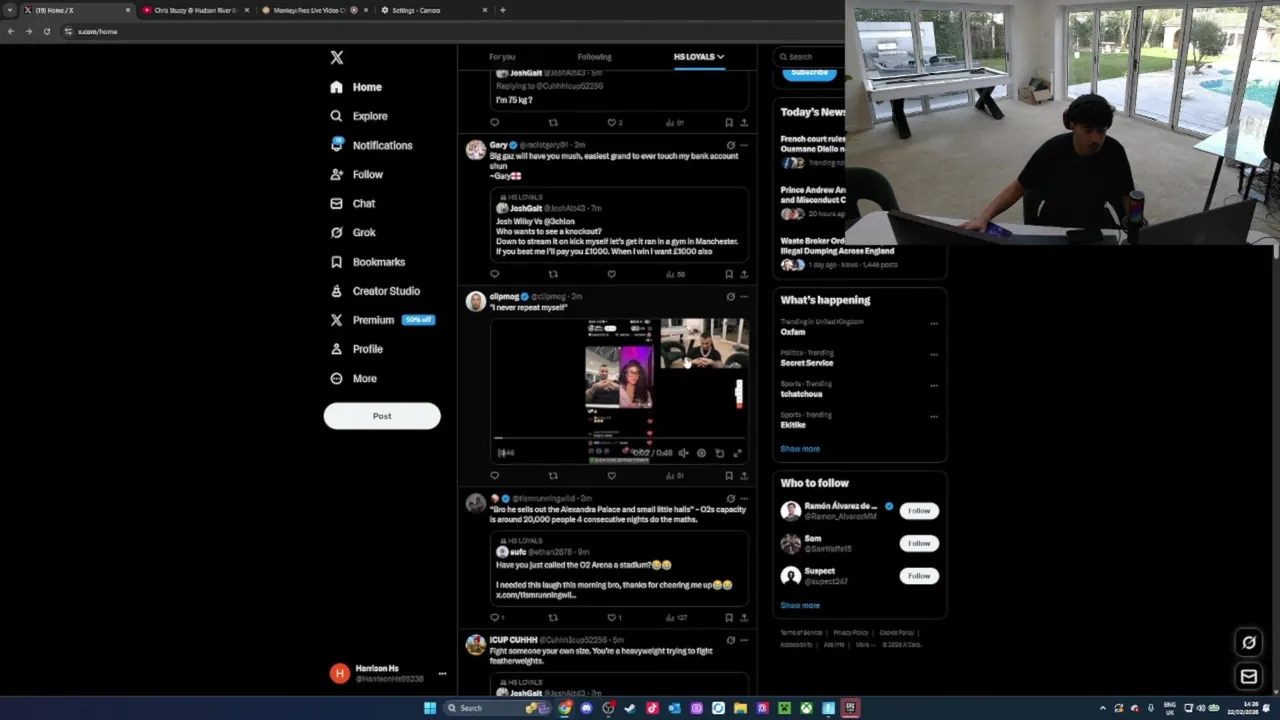
Task: Open more options on ICUP CUHHH post
Action: 743,640
